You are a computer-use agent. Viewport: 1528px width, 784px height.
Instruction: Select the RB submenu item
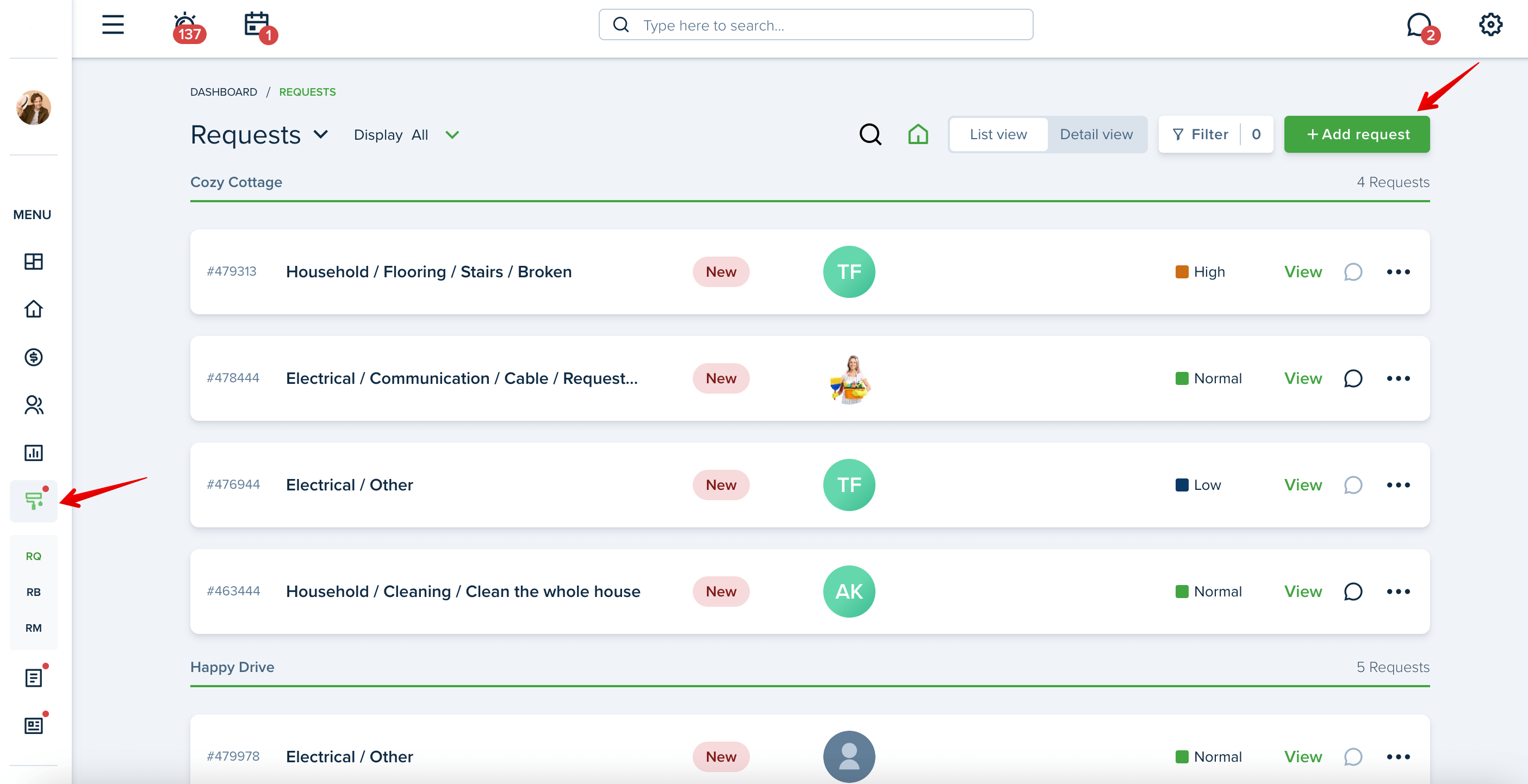[x=33, y=592]
